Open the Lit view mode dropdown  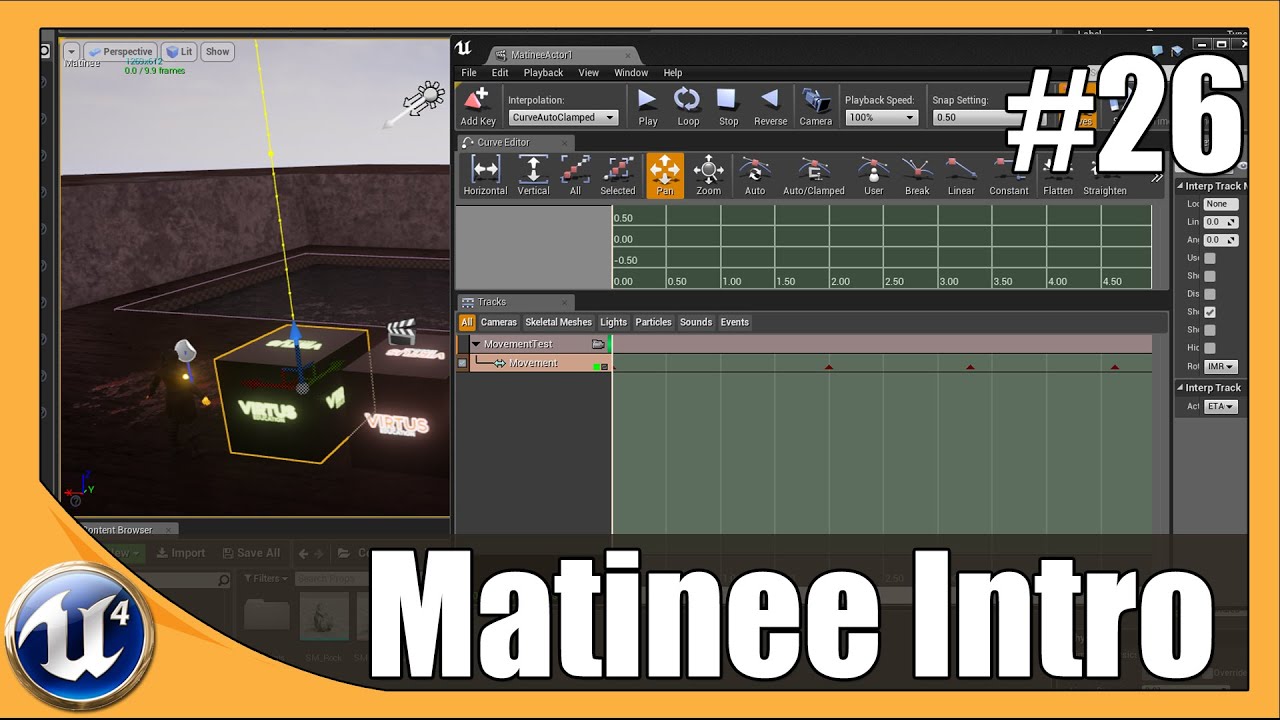point(179,52)
